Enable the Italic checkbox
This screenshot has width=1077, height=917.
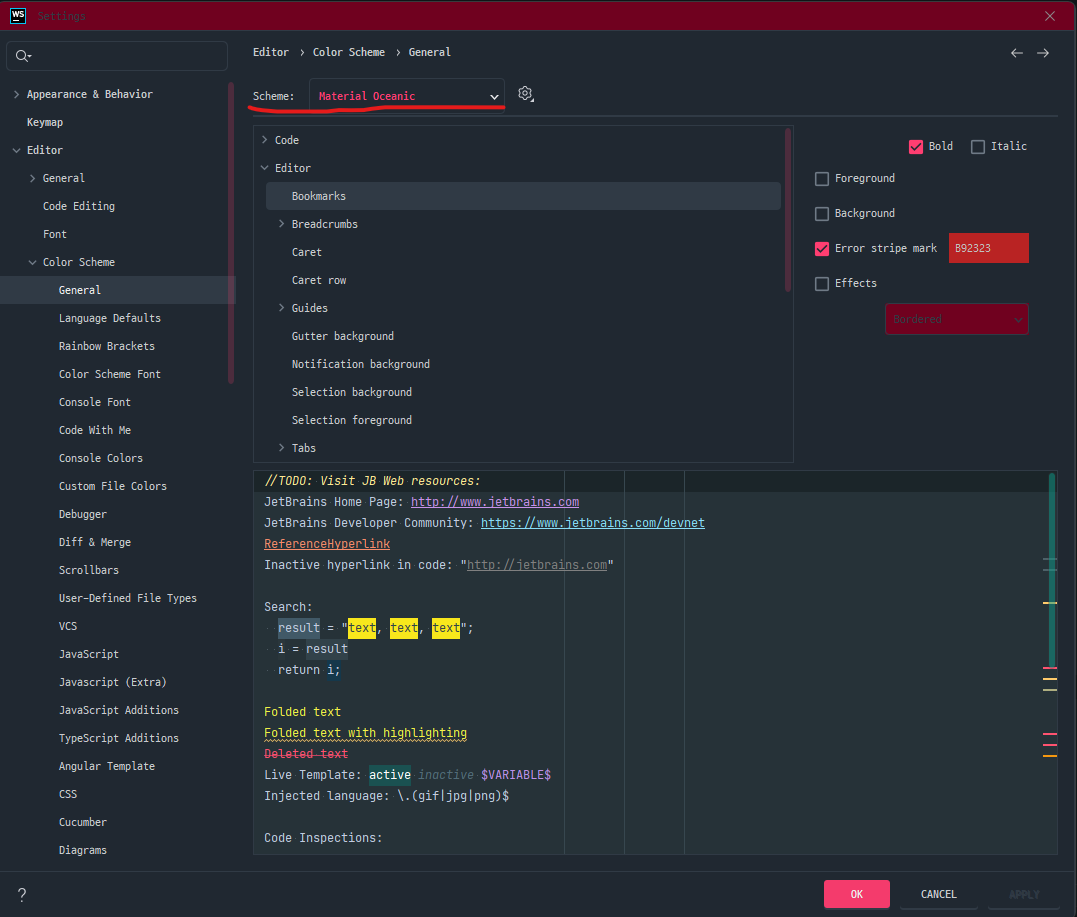tap(977, 146)
